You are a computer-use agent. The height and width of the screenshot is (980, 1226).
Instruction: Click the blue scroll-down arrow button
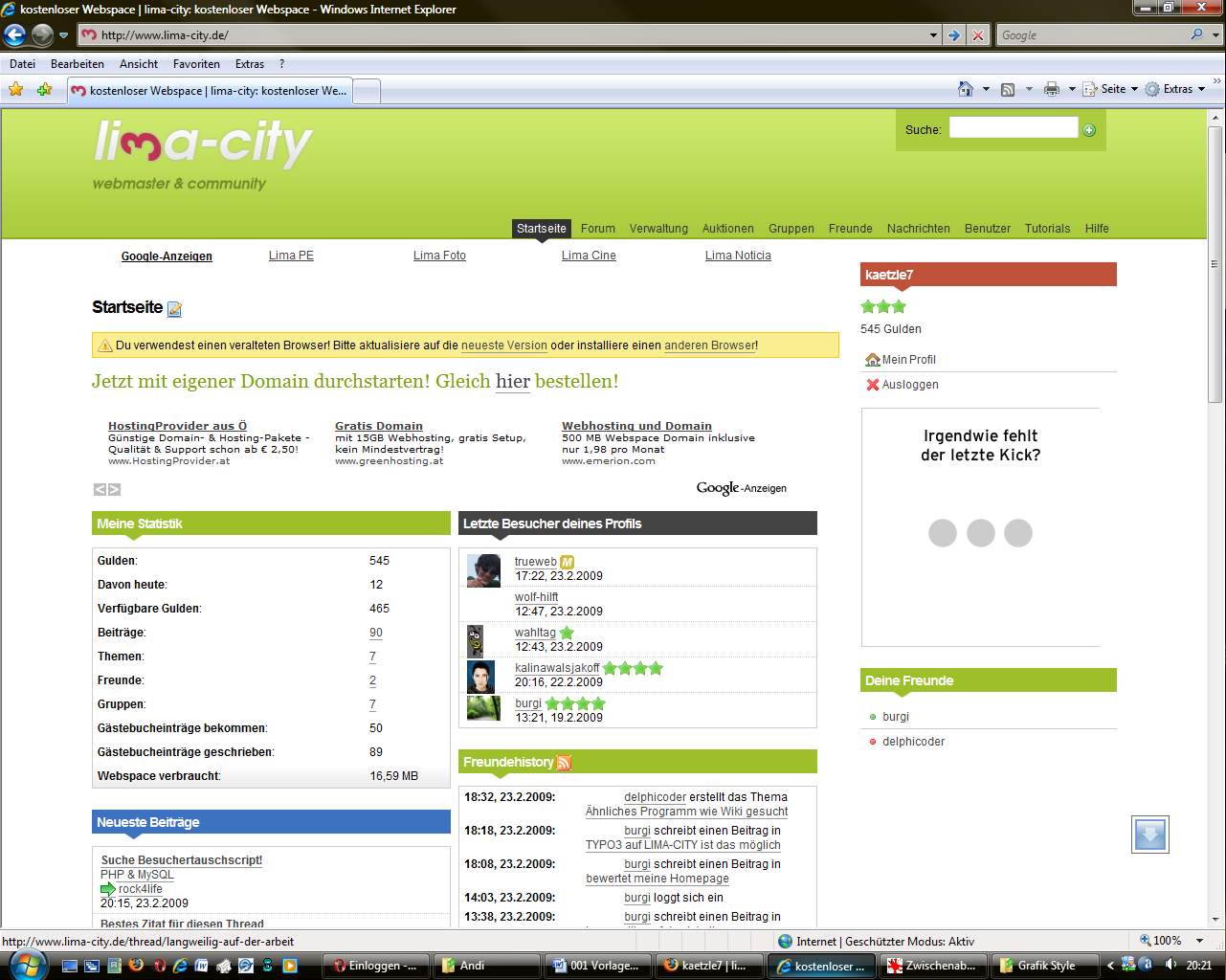tap(1149, 834)
